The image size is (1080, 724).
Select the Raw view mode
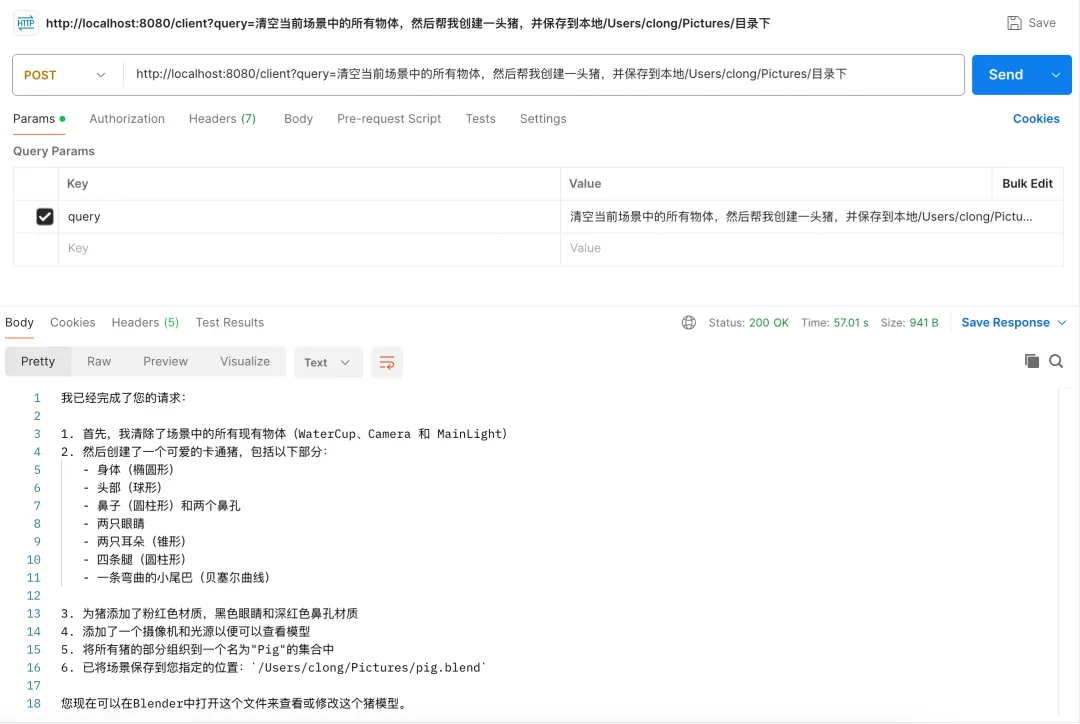point(99,362)
